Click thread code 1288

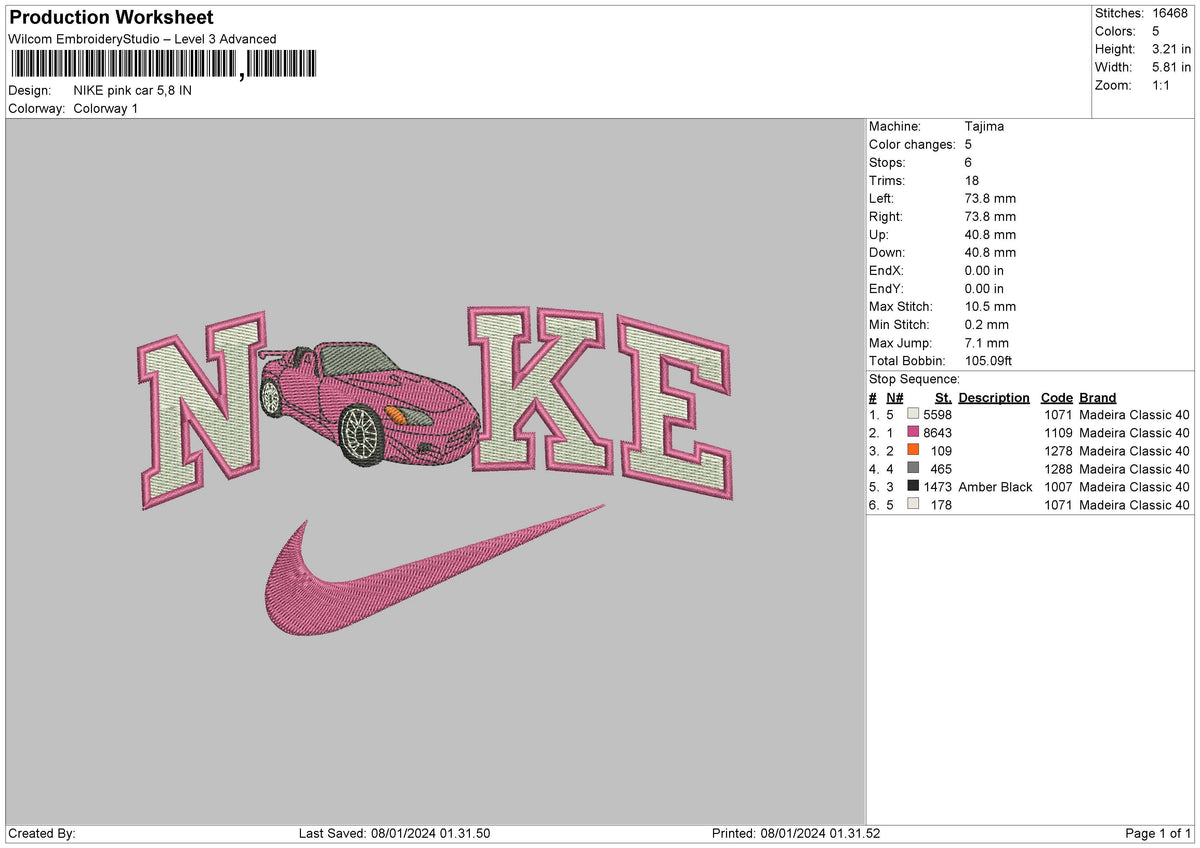tap(1058, 469)
